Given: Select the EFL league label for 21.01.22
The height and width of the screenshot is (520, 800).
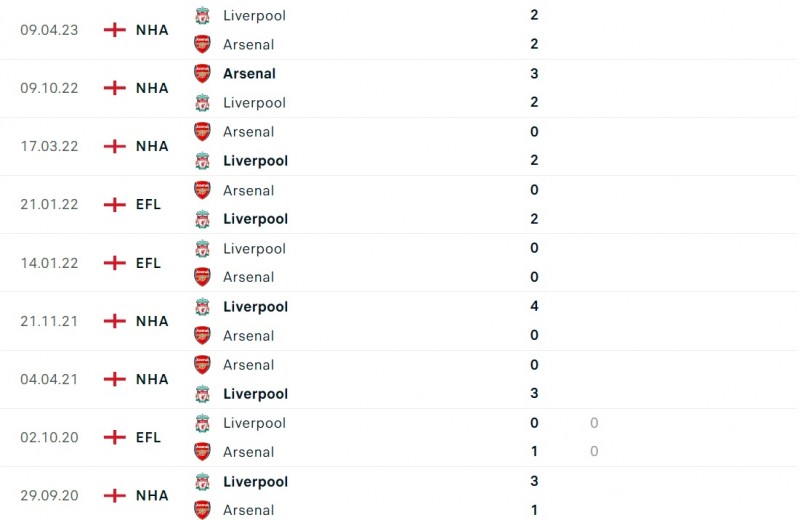Looking at the screenshot, I should [x=148, y=205].
